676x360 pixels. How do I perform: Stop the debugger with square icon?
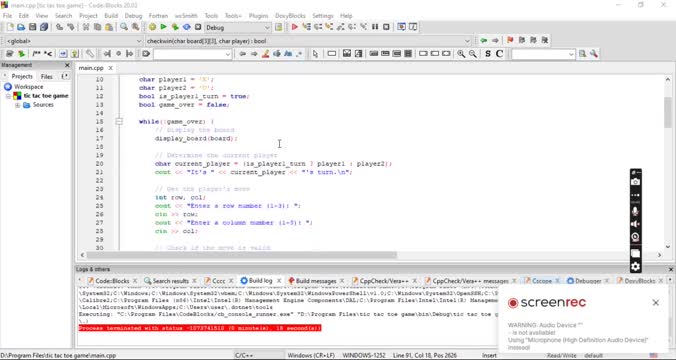[386, 27]
